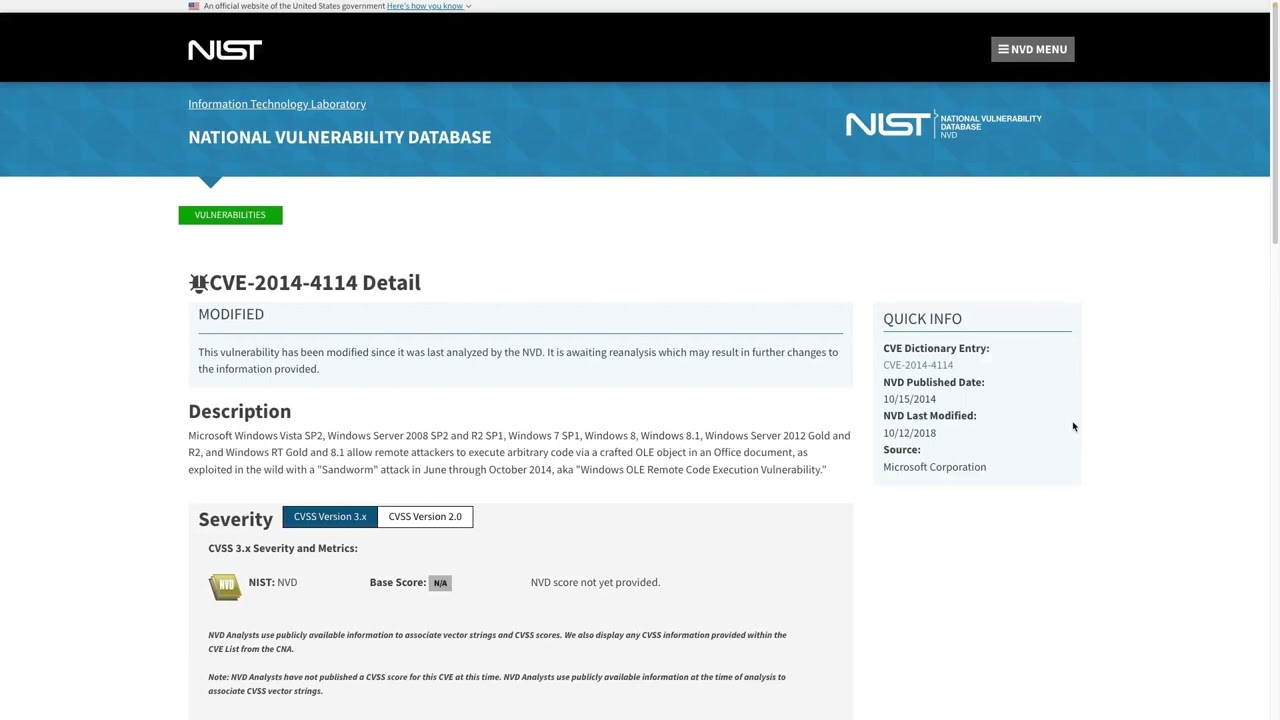Open the Information Technology Laboratory link
The width and height of the screenshot is (1280, 720).
[x=277, y=104]
